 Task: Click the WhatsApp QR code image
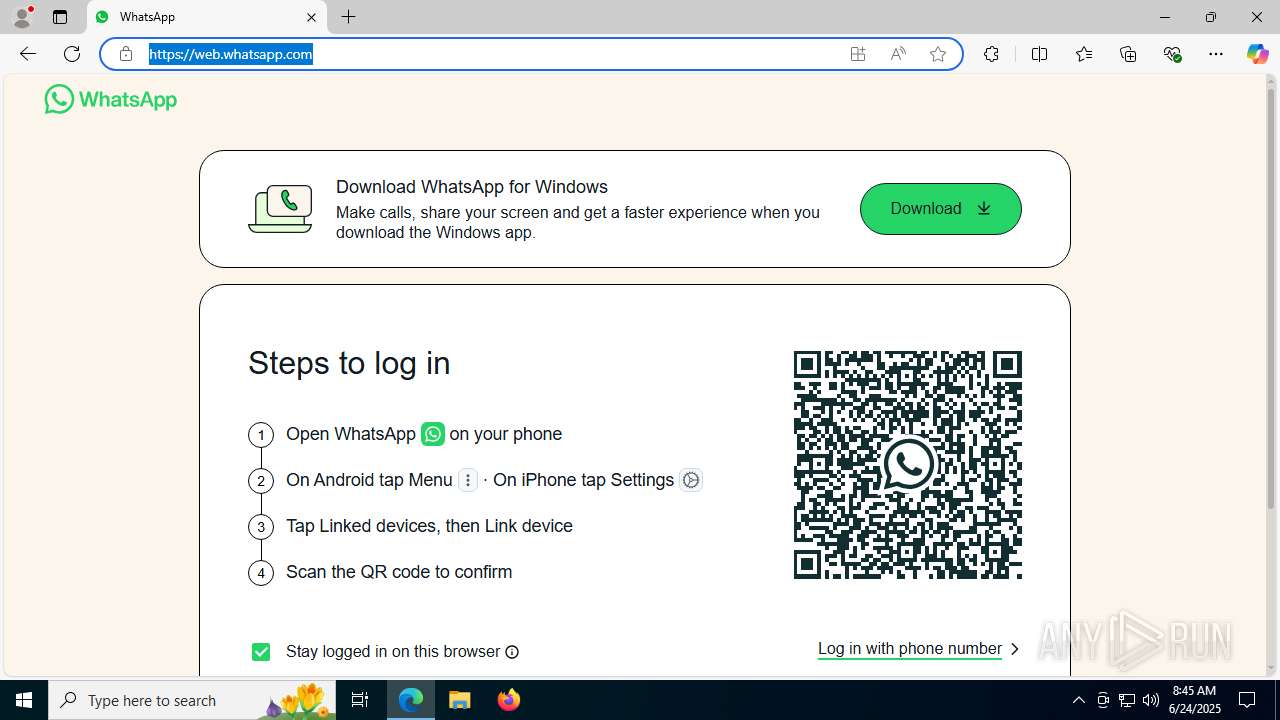908,465
